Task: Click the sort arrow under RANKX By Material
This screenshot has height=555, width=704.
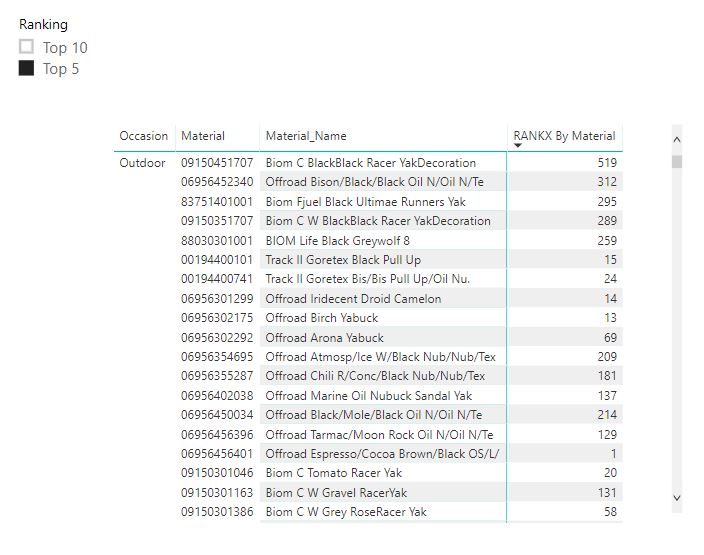Action: pos(518,145)
